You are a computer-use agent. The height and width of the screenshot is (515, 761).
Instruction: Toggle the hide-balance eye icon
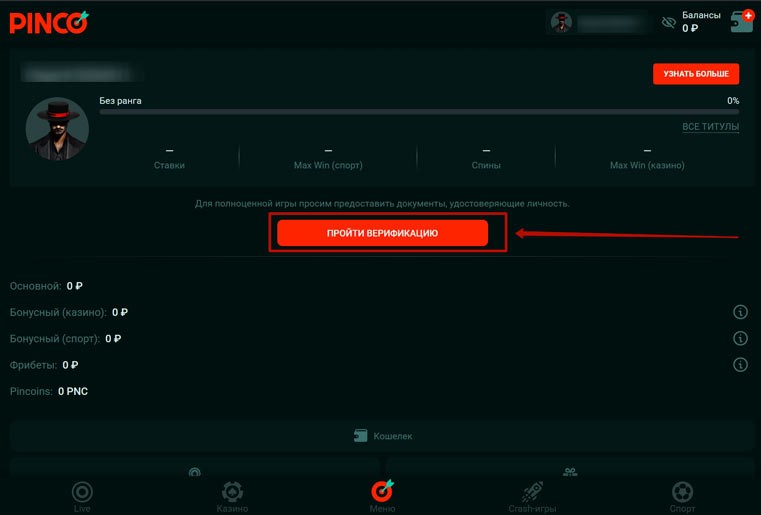click(668, 22)
